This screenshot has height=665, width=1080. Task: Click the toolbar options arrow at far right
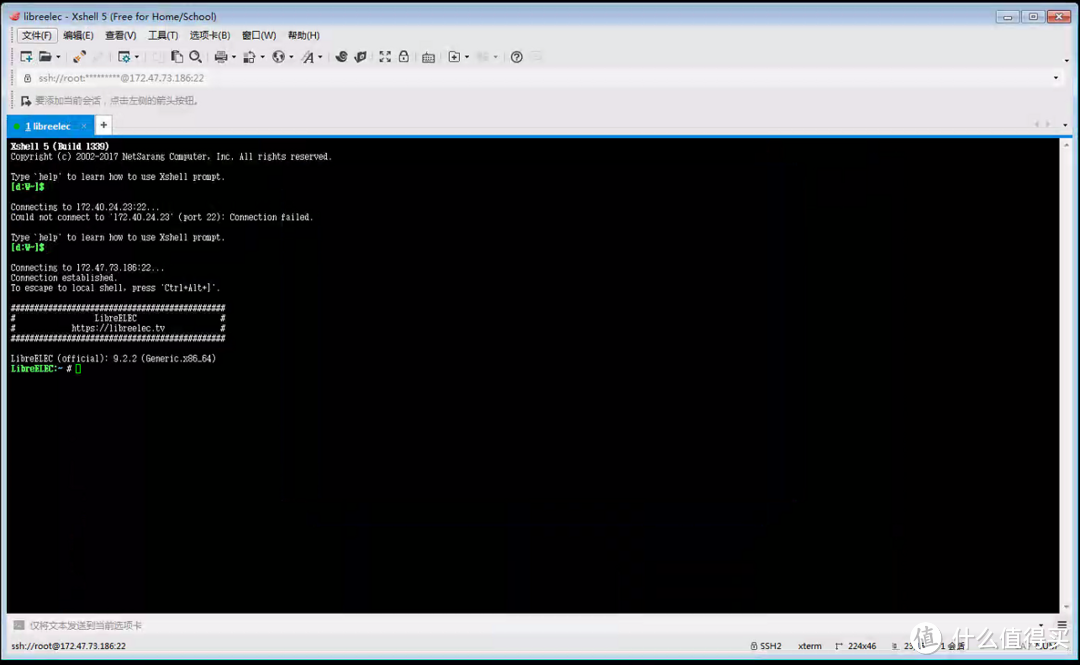point(1067,61)
